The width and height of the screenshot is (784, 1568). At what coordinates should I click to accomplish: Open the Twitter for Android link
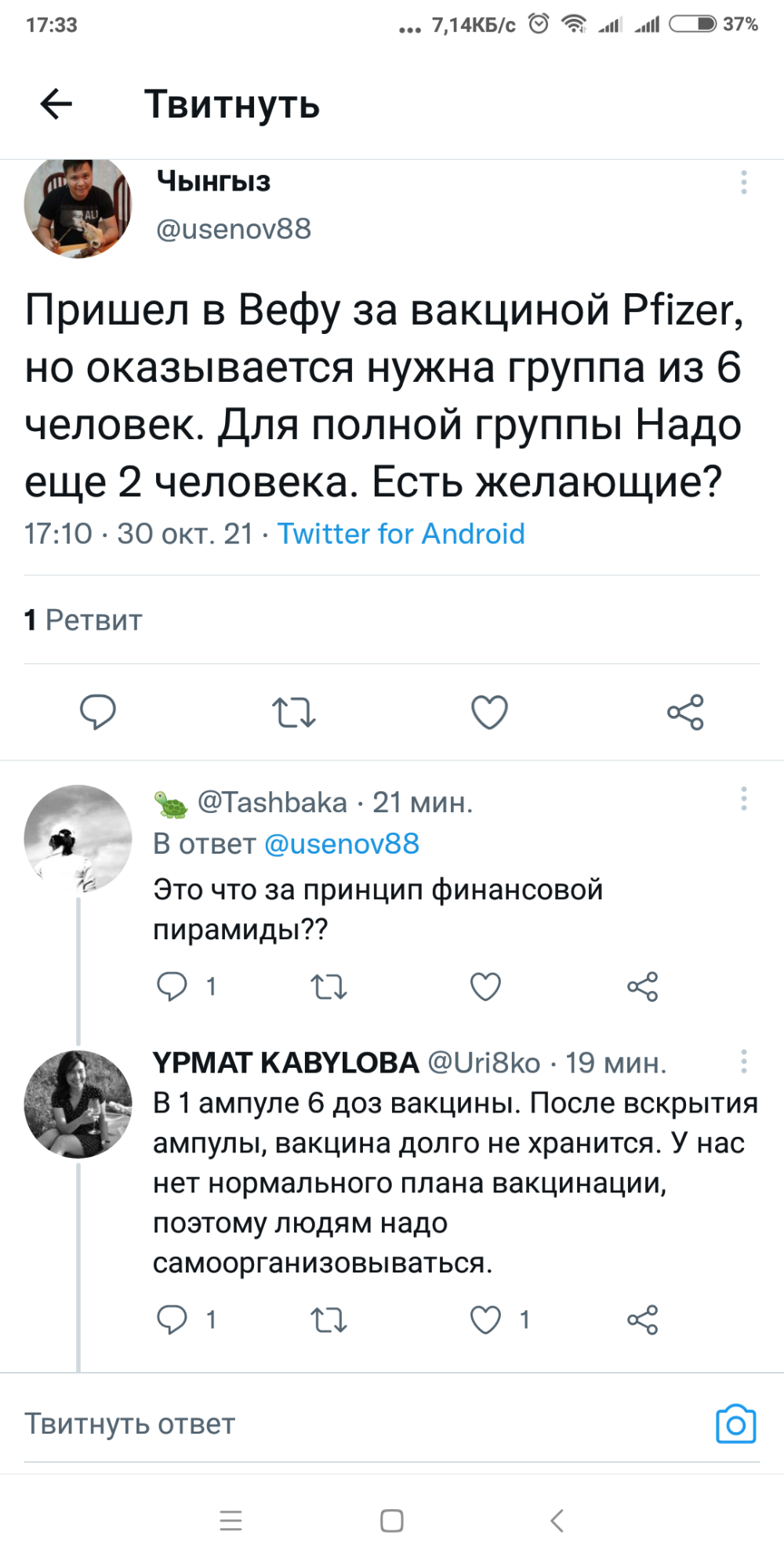(401, 534)
